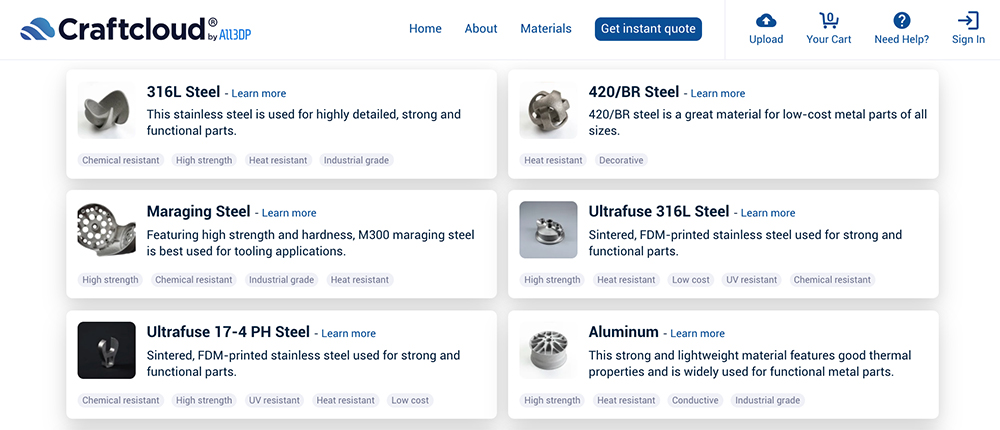
Task: Go to the Home menu item
Action: [425, 29]
